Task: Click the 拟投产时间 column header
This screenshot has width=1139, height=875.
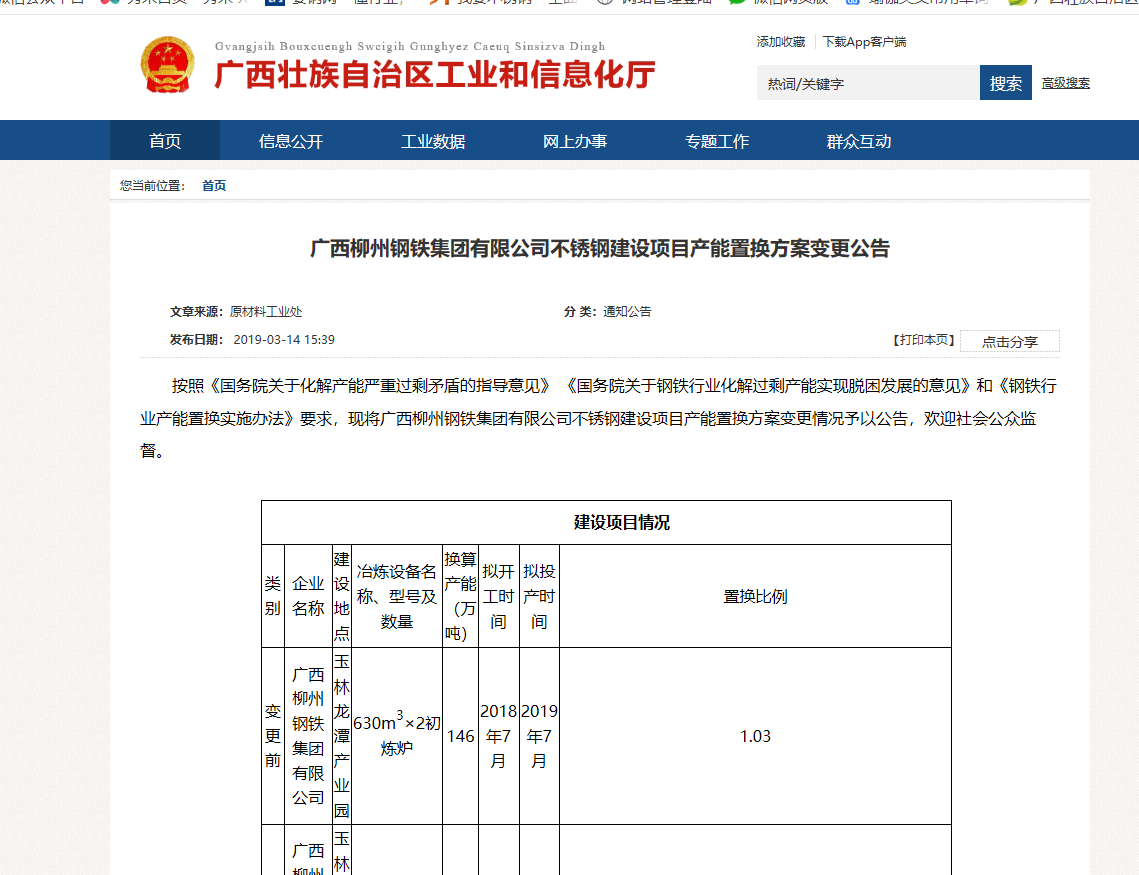Action: [539, 596]
